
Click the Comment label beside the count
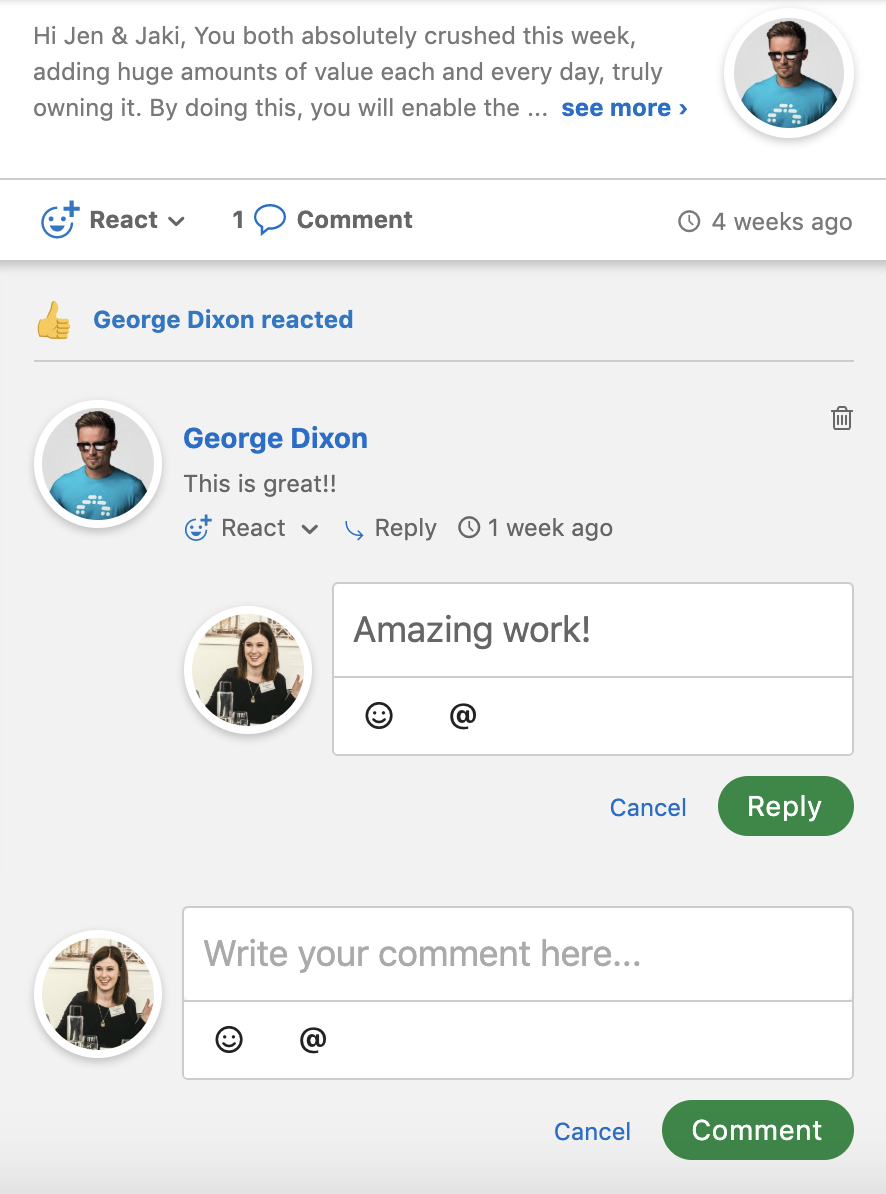(x=355, y=220)
